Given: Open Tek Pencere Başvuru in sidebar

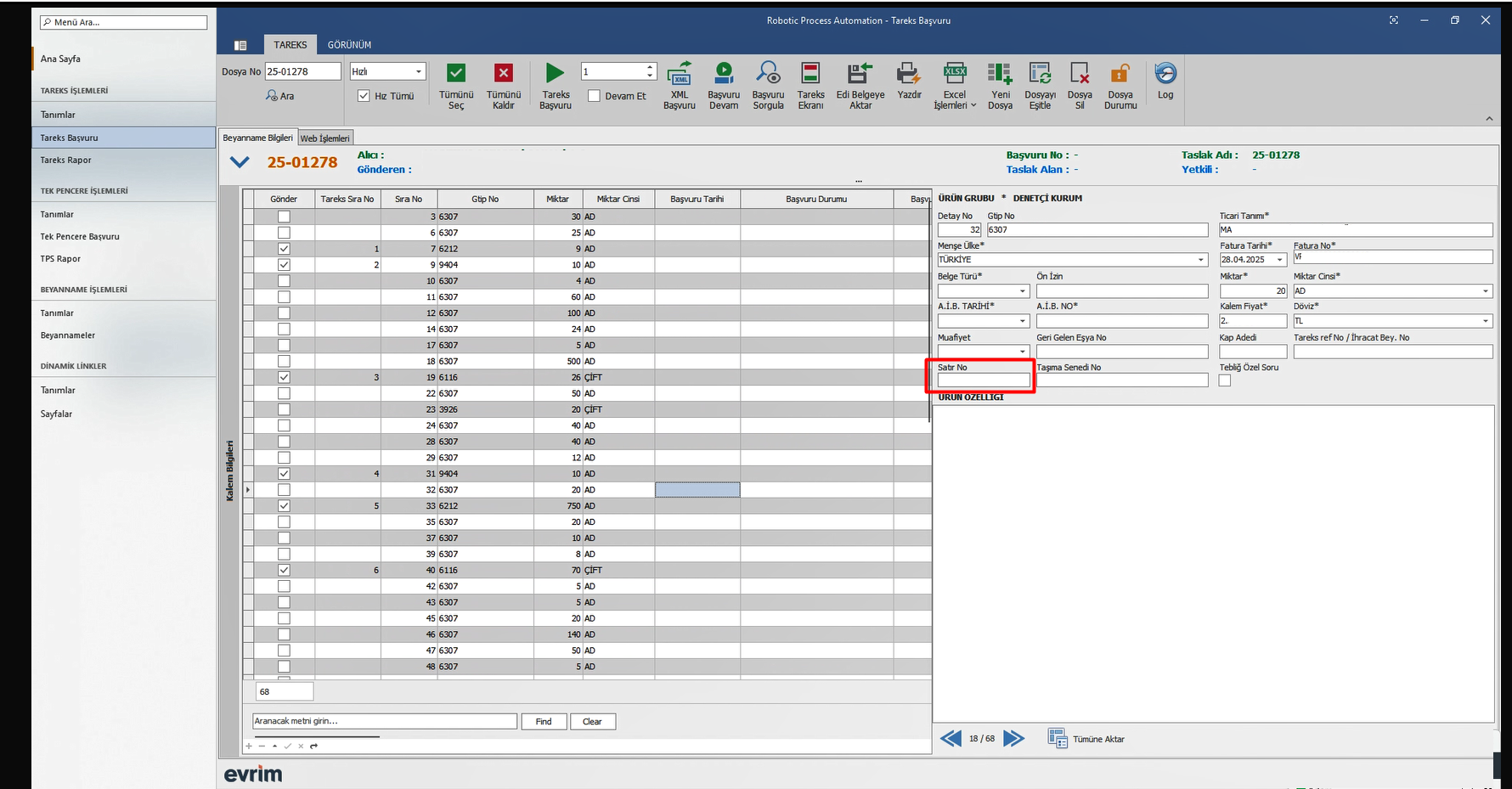Looking at the screenshot, I should (x=80, y=236).
